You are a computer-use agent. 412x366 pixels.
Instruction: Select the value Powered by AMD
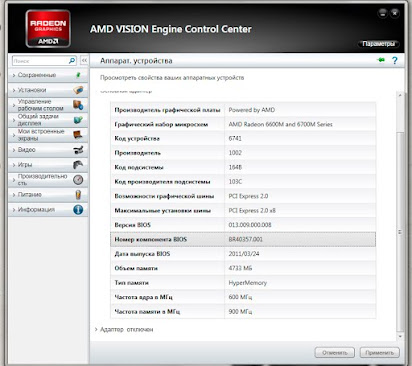pyautogui.click(x=252, y=110)
